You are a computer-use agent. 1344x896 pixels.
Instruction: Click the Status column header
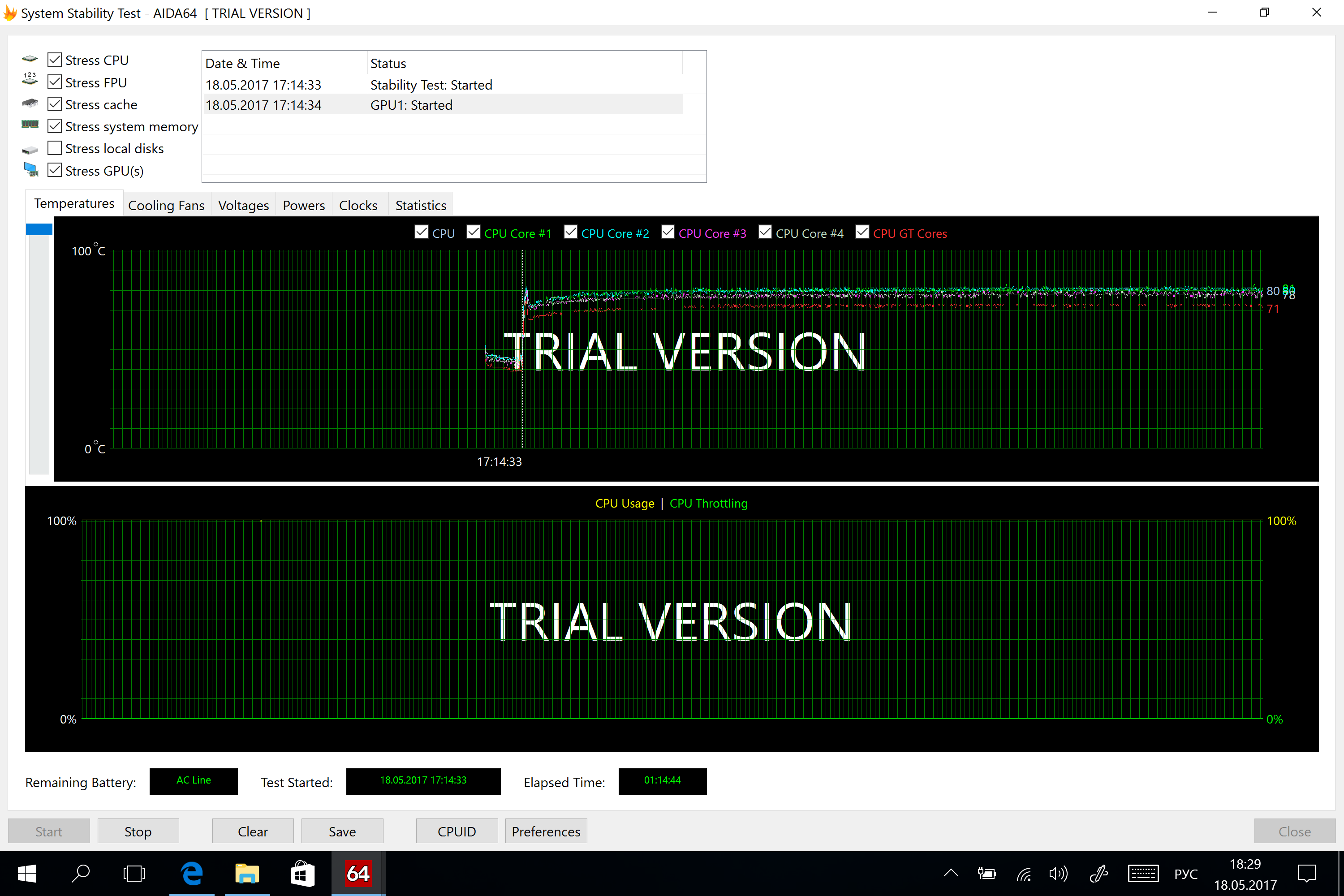point(525,64)
